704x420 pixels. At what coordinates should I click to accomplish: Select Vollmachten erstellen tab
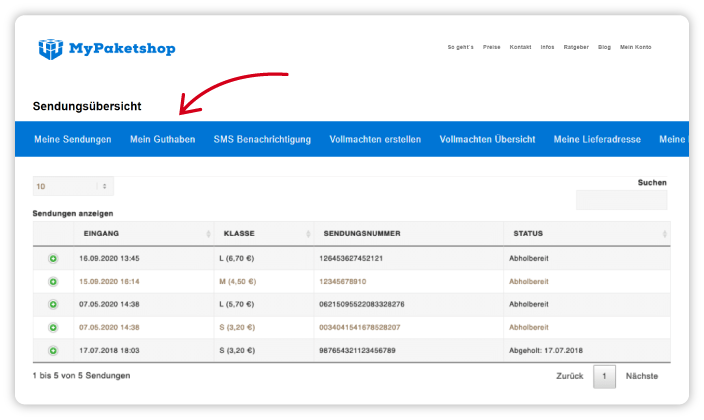tap(375, 139)
